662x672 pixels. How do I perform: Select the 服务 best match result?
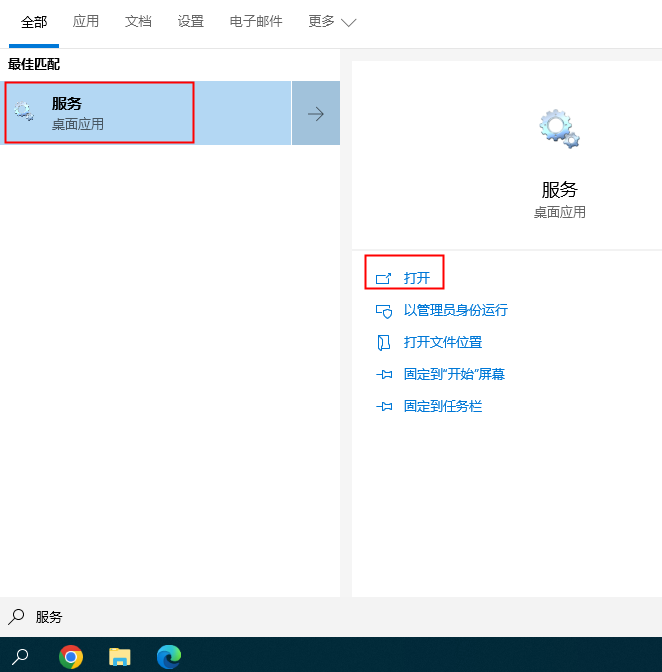pyautogui.click(x=100, y=113)
